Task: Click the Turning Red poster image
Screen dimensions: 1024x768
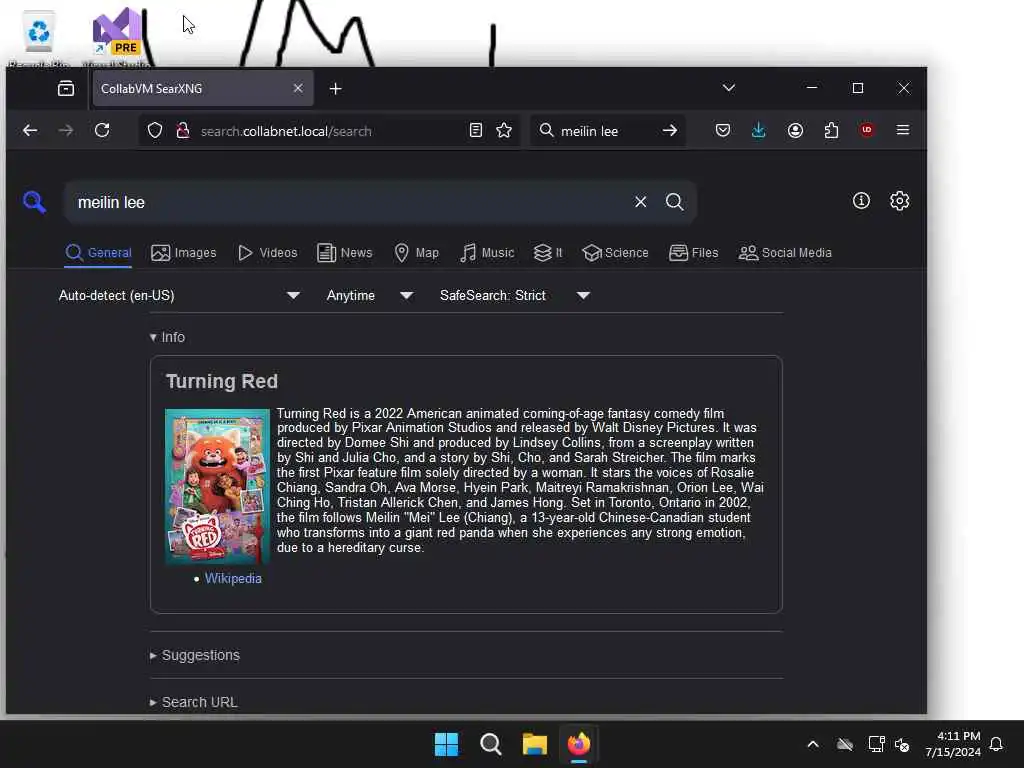Action: click(x=217, y=487)
